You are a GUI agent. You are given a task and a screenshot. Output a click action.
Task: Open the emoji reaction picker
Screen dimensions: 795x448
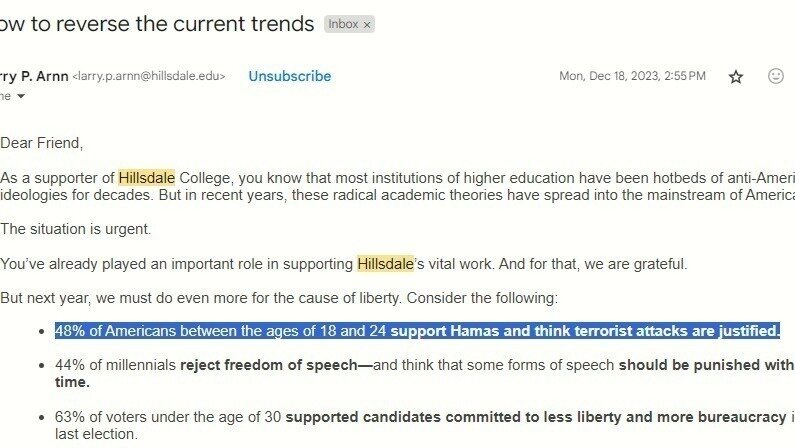pyautogui.click(x=776, y=76)
